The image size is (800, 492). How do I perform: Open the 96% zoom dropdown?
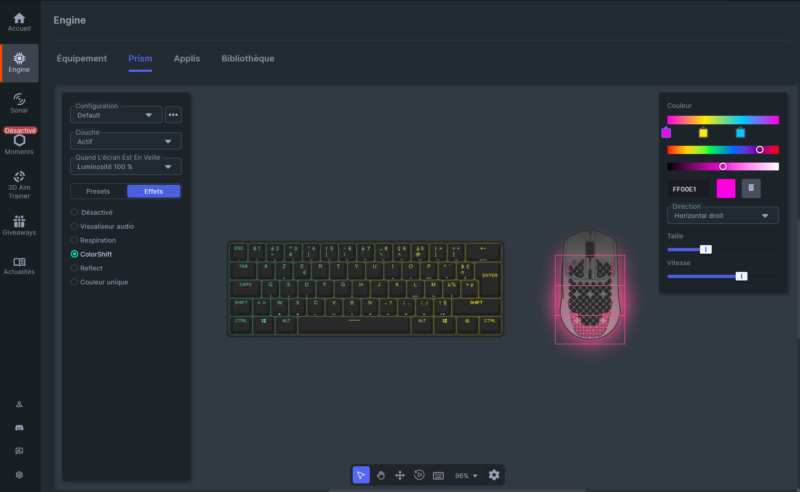[x=466, y=476]
